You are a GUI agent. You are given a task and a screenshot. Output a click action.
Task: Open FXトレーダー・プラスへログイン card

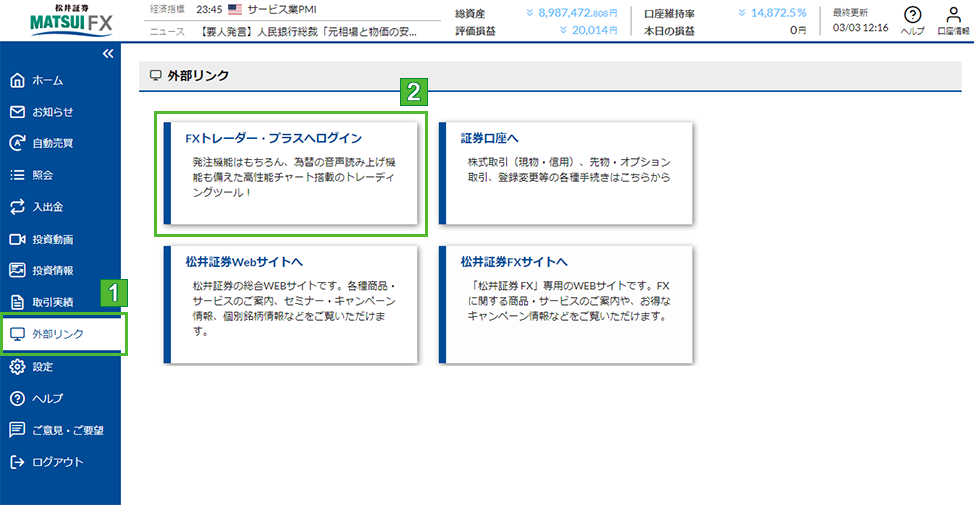(x=291, y=173)
